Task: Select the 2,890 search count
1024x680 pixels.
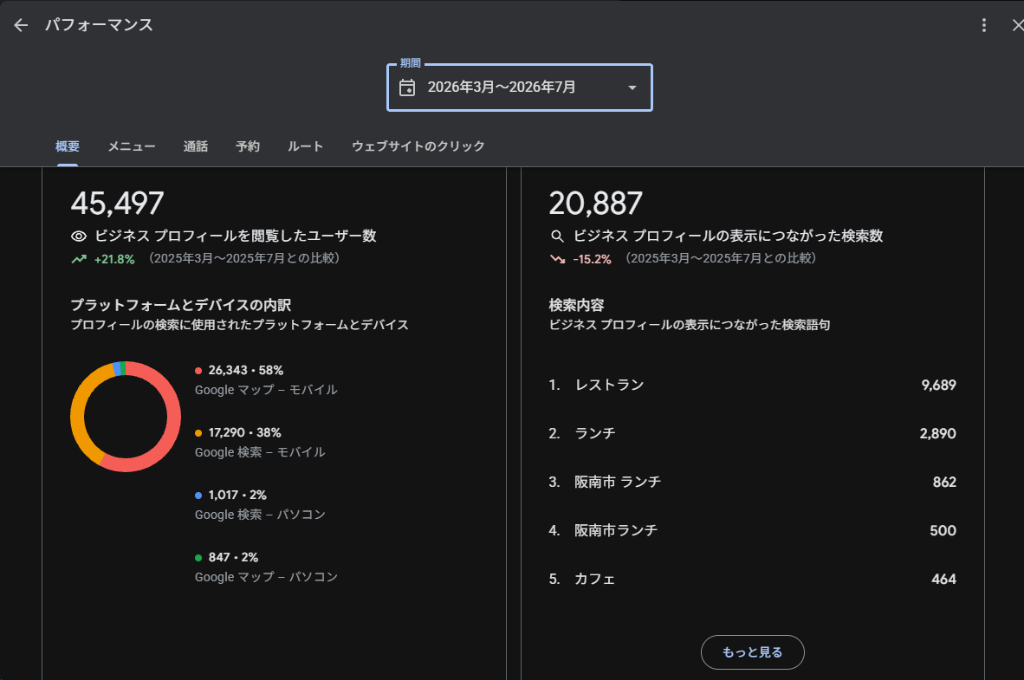Action: click(938, 434)
